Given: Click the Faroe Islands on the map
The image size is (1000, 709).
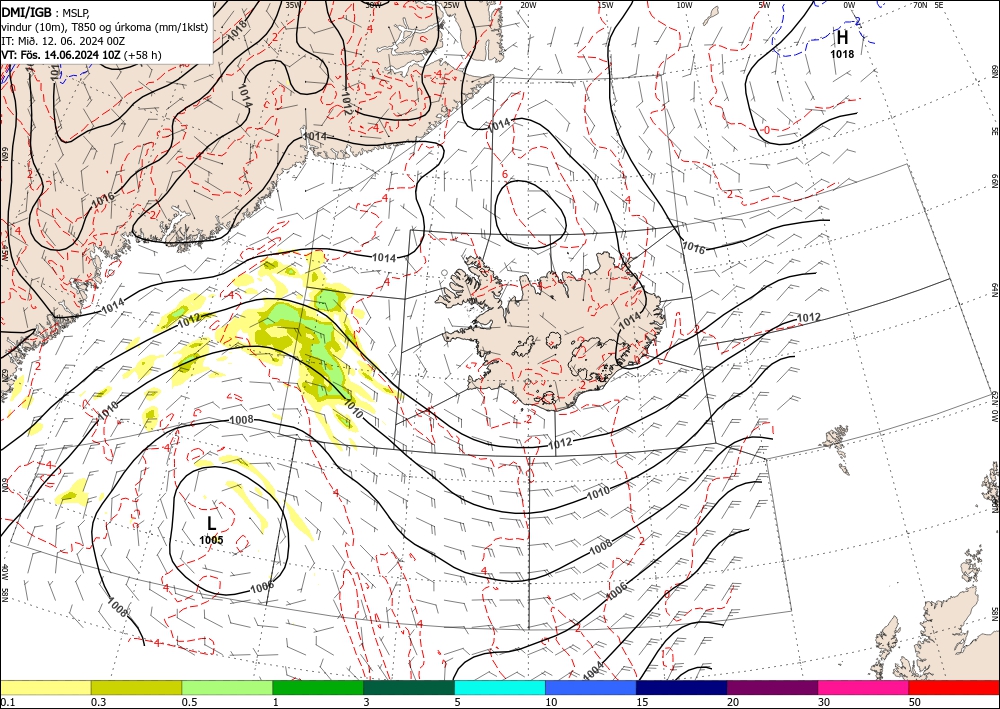Looking at the screenshot, I should (839, 449).
